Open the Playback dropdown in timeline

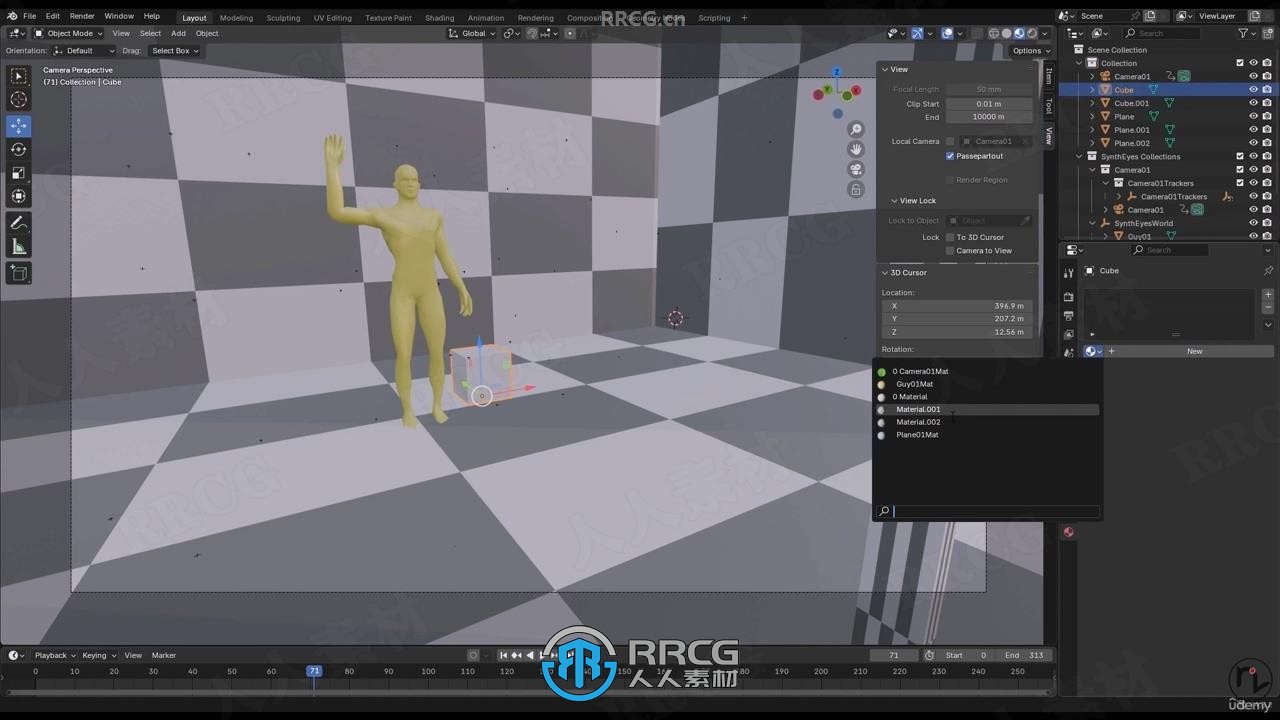[x=54, y=655]
